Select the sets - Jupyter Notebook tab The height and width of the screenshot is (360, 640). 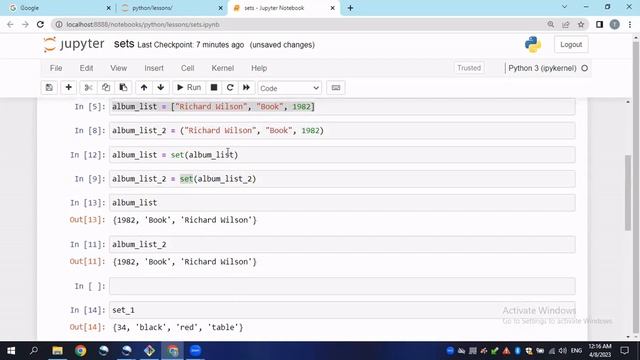[x=283, y=8]
